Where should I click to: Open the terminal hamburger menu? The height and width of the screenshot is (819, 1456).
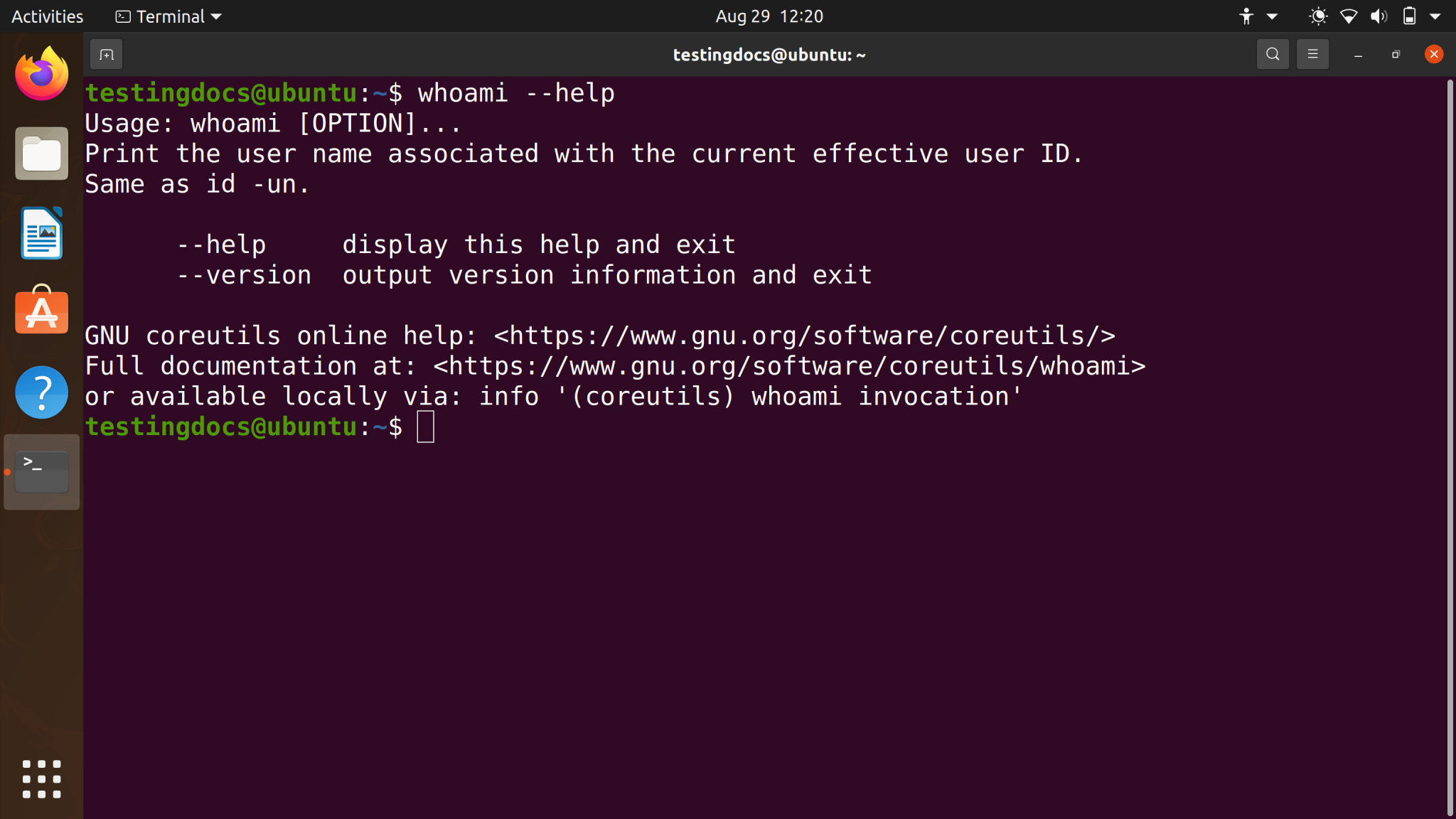click(1312, 54)
